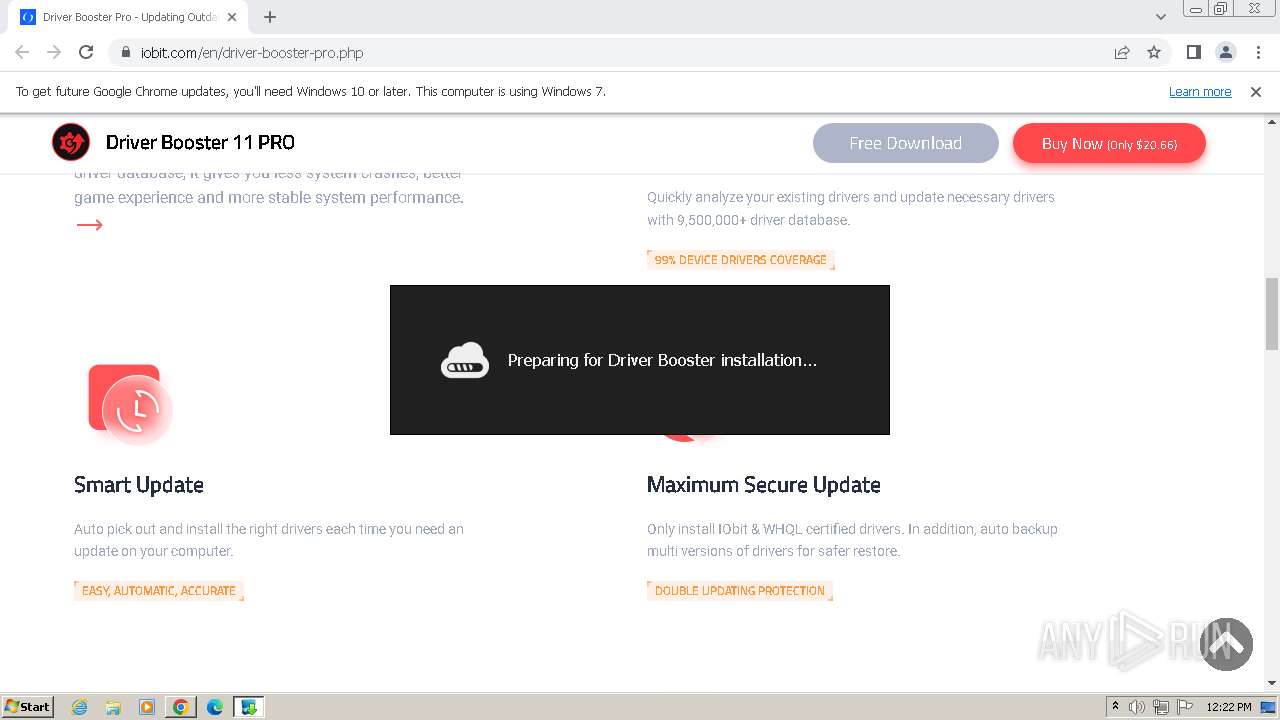Click the DOUBLE UPDATING PROTECTION label

point(740,591)
